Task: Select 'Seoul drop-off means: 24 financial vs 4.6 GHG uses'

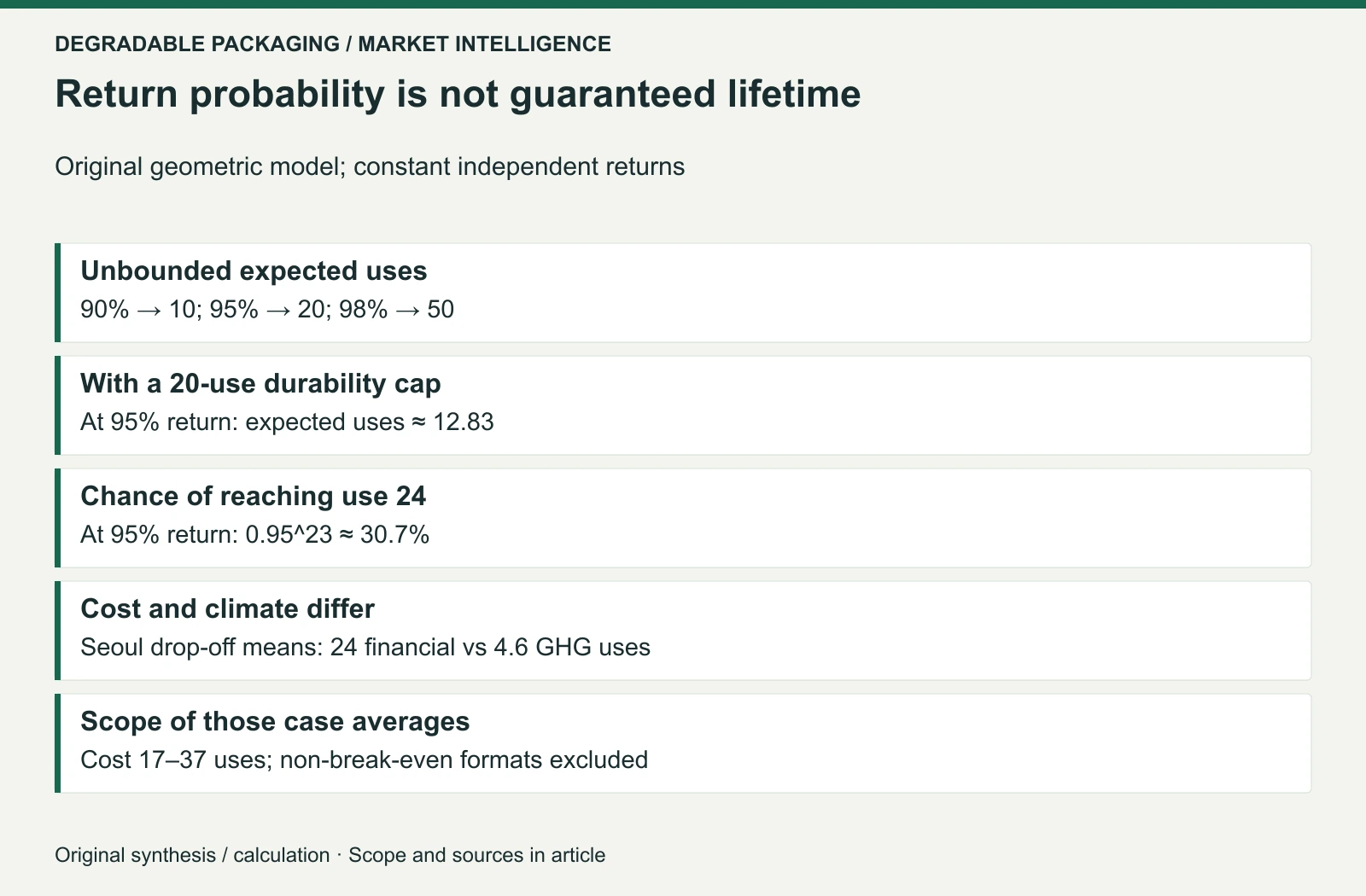Action: pyautogui.click(x=365, y=647)
